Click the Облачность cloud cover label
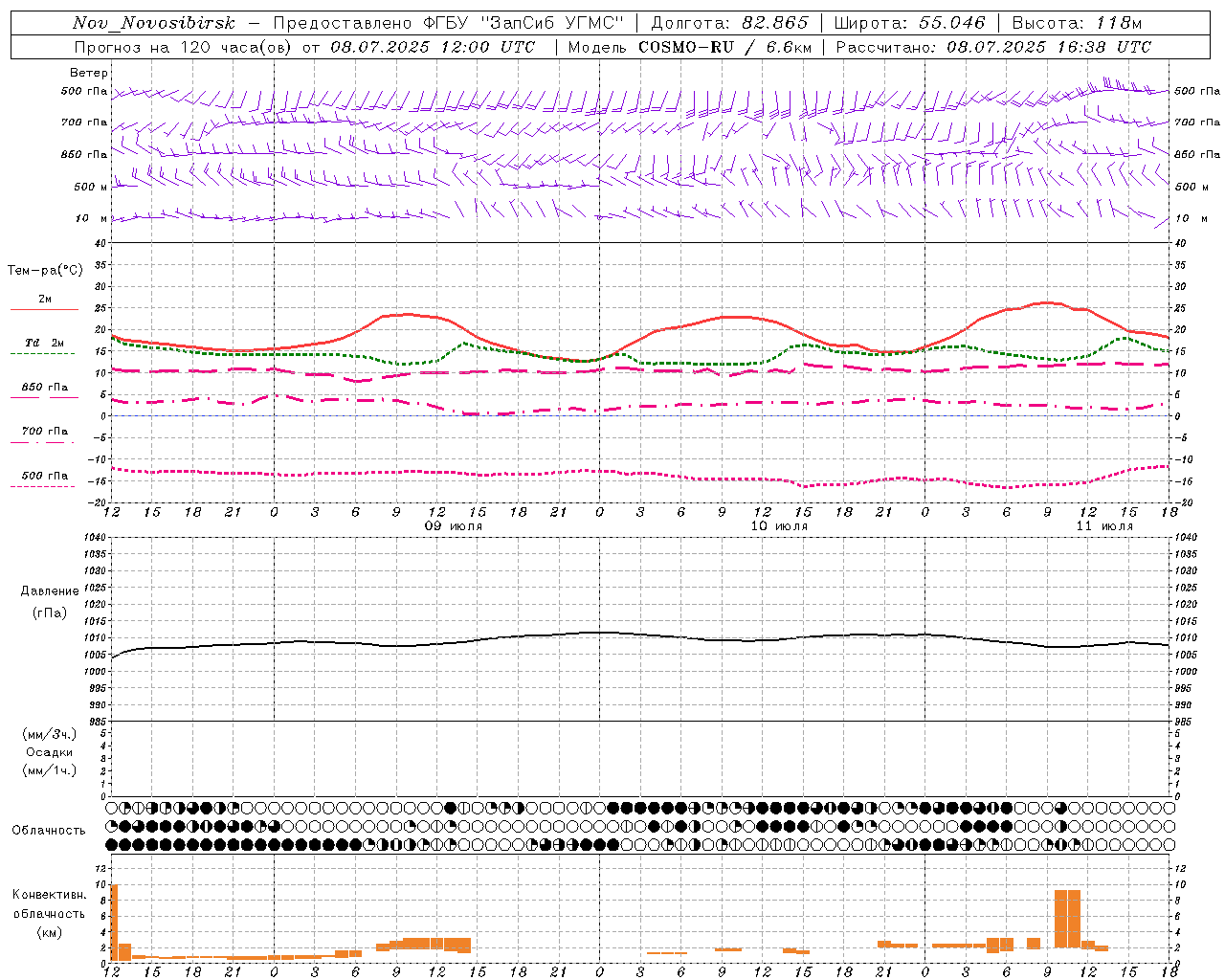Viewport: 1225px width, 980px height. point(49,831)
